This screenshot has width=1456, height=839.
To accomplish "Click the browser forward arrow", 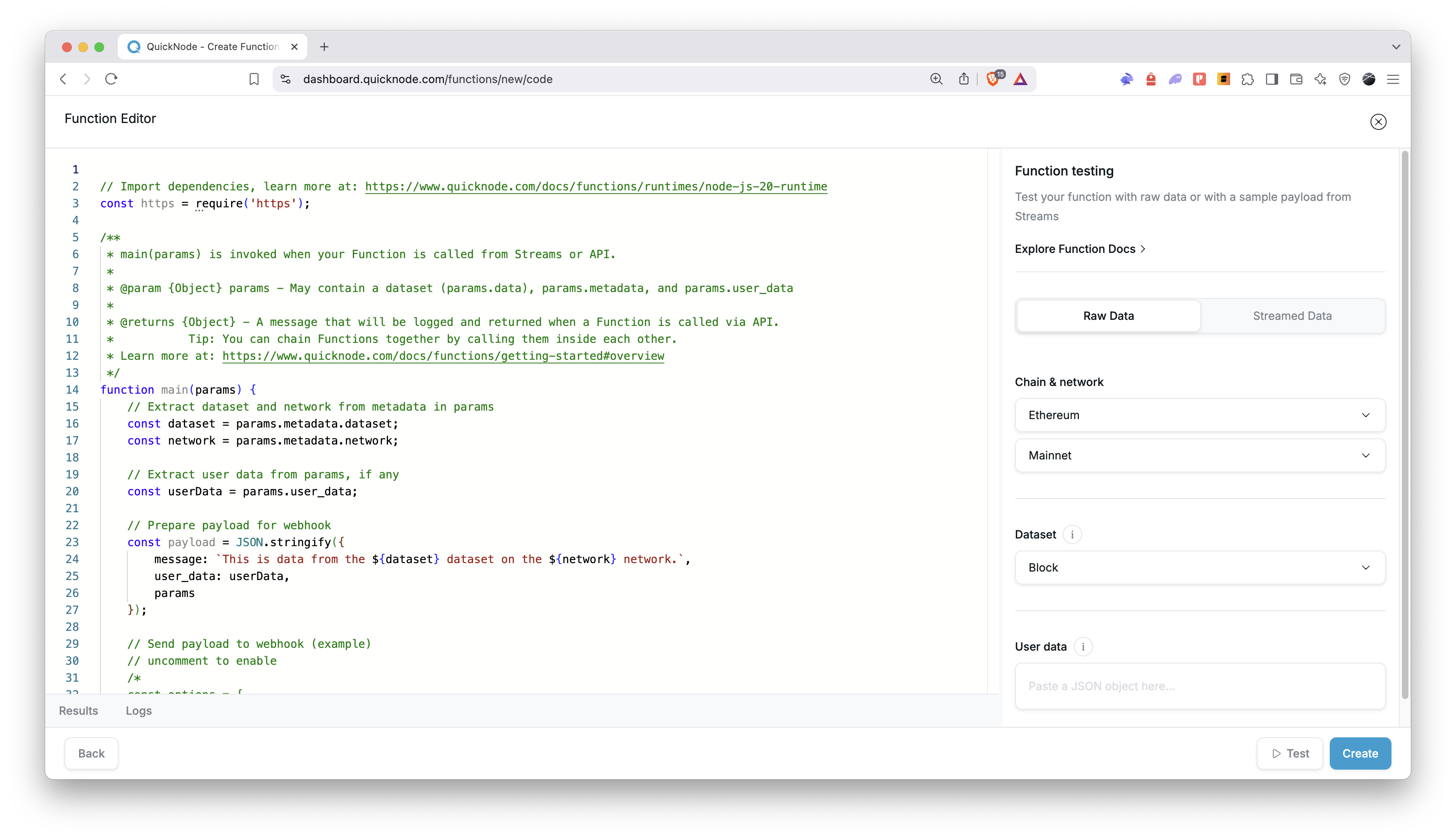I will [87, 79].
